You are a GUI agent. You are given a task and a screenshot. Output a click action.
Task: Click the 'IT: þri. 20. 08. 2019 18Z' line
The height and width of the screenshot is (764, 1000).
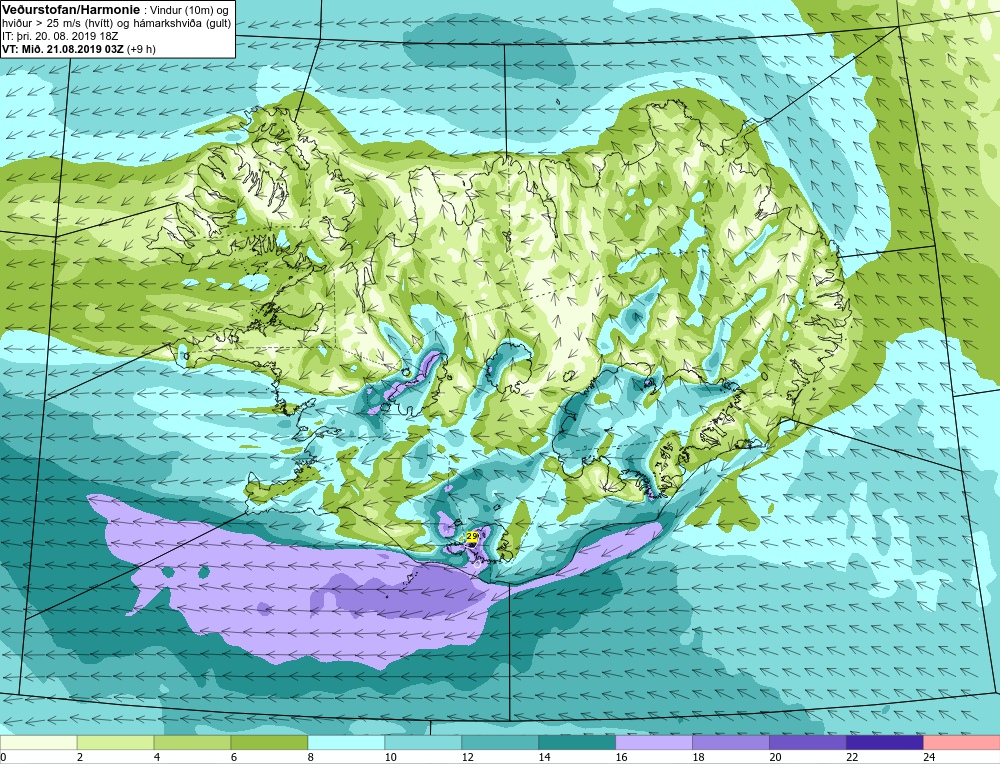pyautogui.click(x=59, y=36)
